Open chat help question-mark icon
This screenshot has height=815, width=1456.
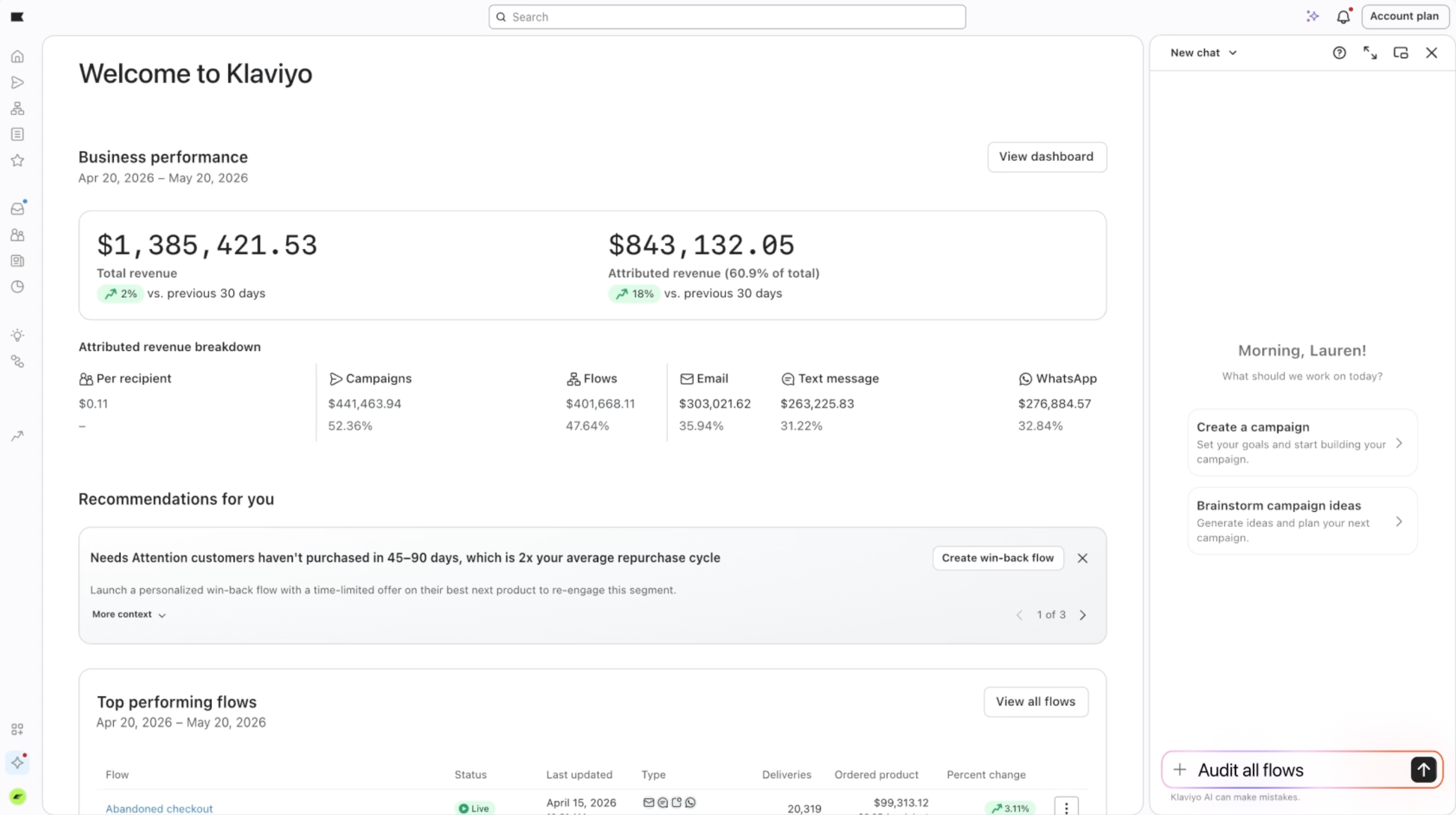1339,53
